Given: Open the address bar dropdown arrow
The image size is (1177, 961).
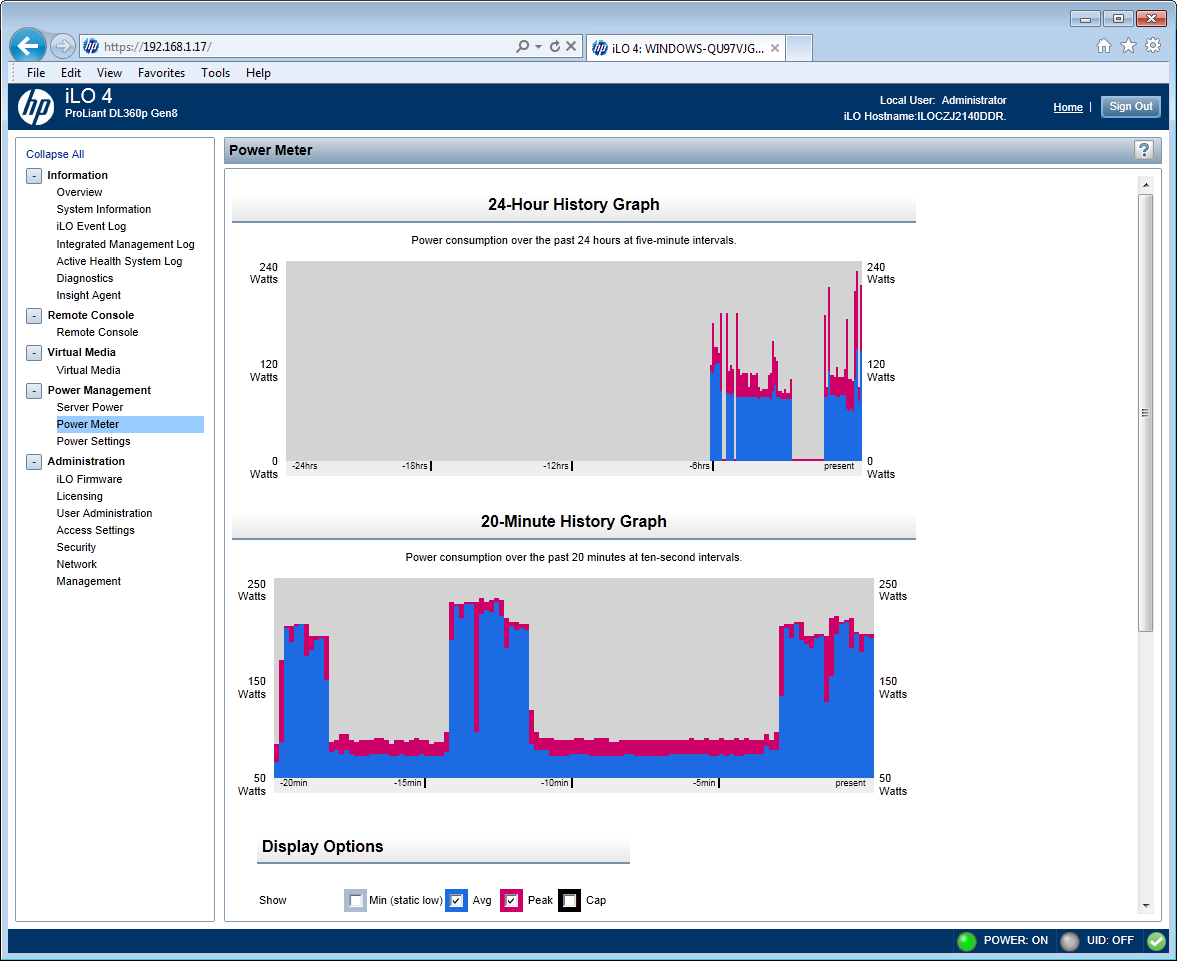Looking at the screenshot, I should point(538,47).
